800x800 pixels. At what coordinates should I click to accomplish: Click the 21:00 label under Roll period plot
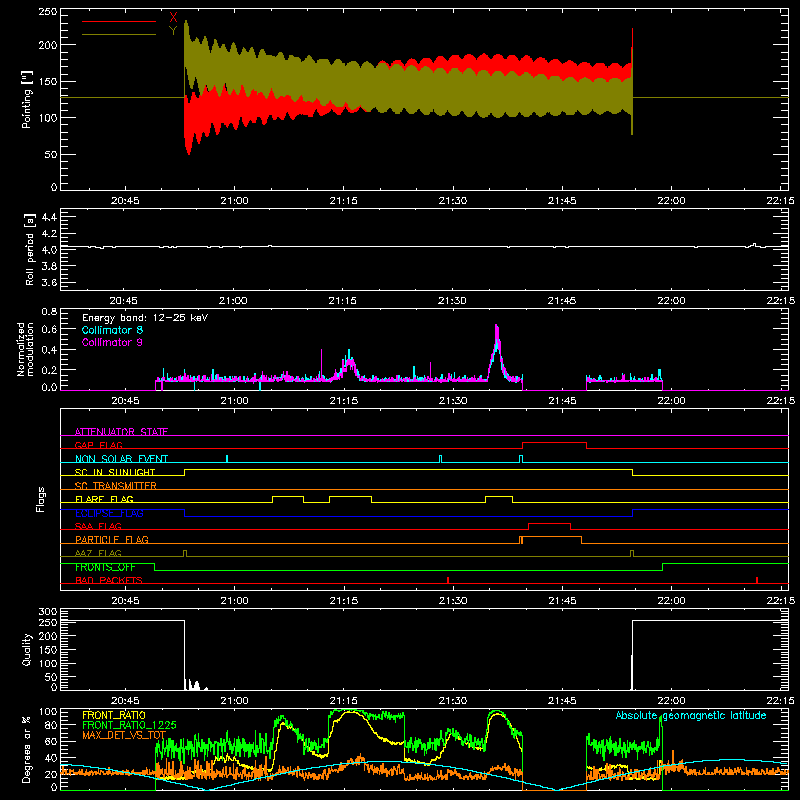[234, 301]
